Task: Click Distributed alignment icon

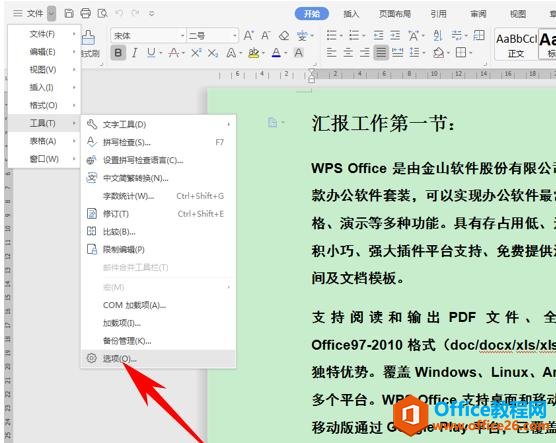Action: 397,53
